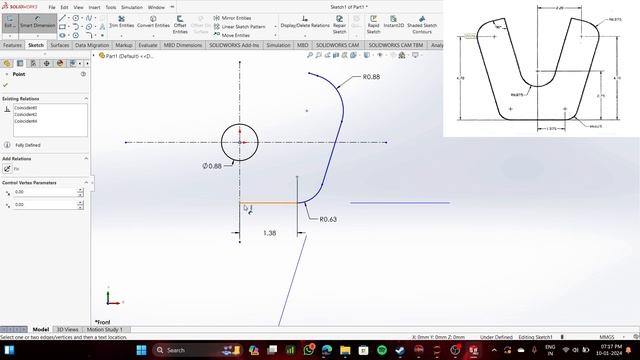Switch to the Features tab

tap(12, 45)
